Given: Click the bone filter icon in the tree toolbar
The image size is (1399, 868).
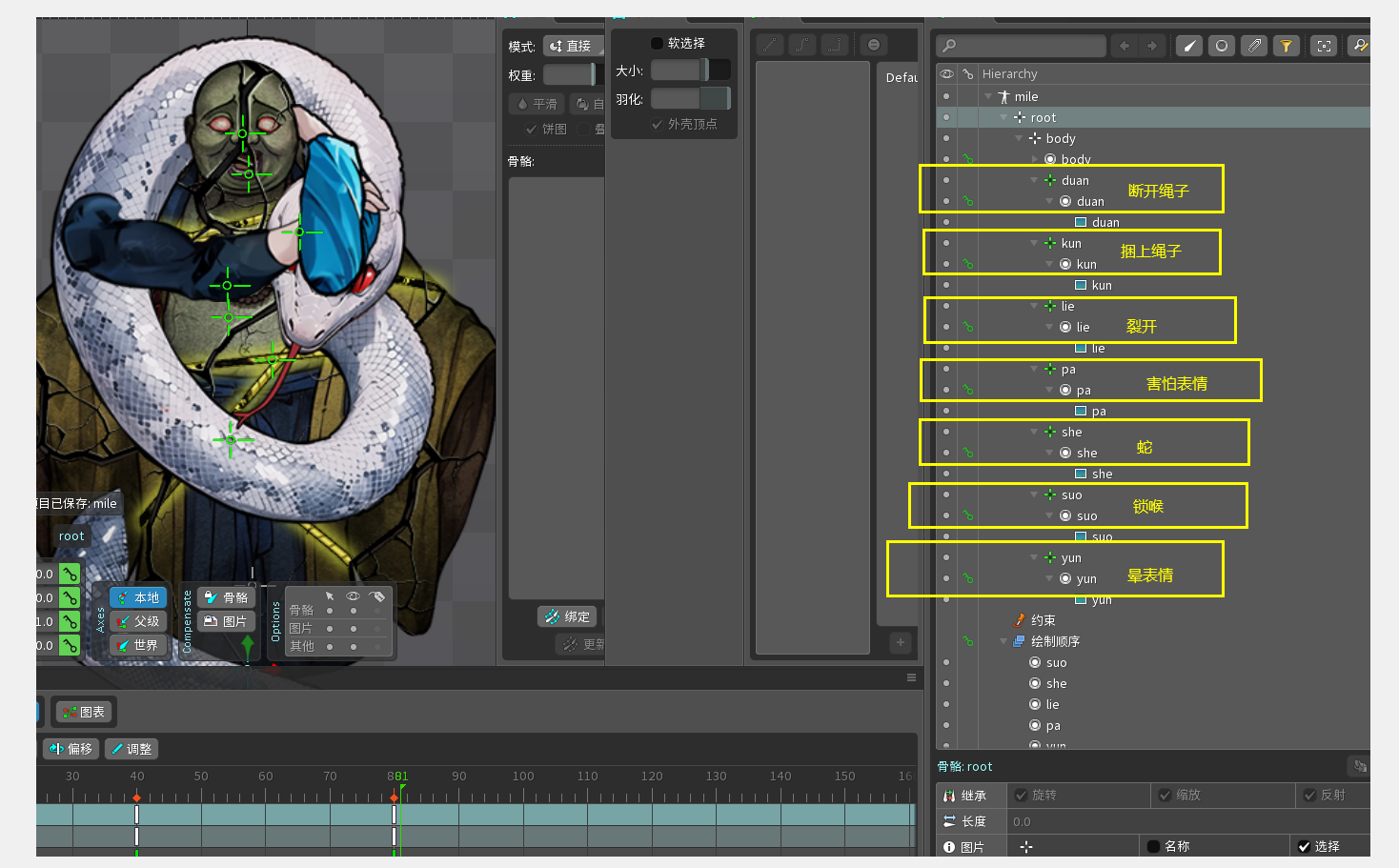Looking at the screenshot, I should coord(1189,46).
